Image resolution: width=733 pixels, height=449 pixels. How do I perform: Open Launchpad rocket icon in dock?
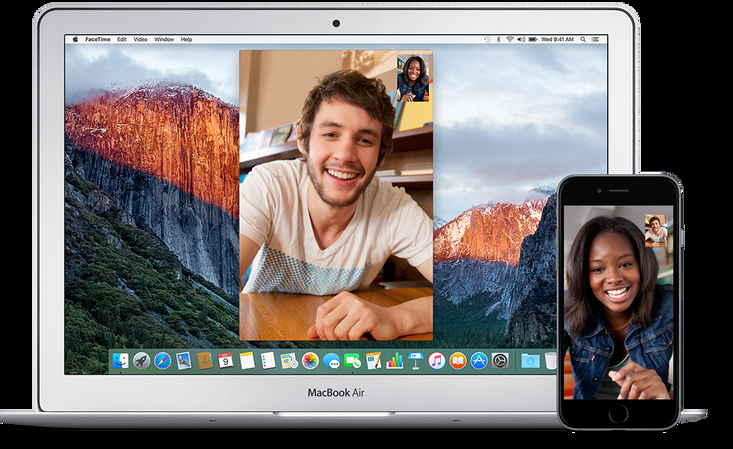(x=141, y=361)
